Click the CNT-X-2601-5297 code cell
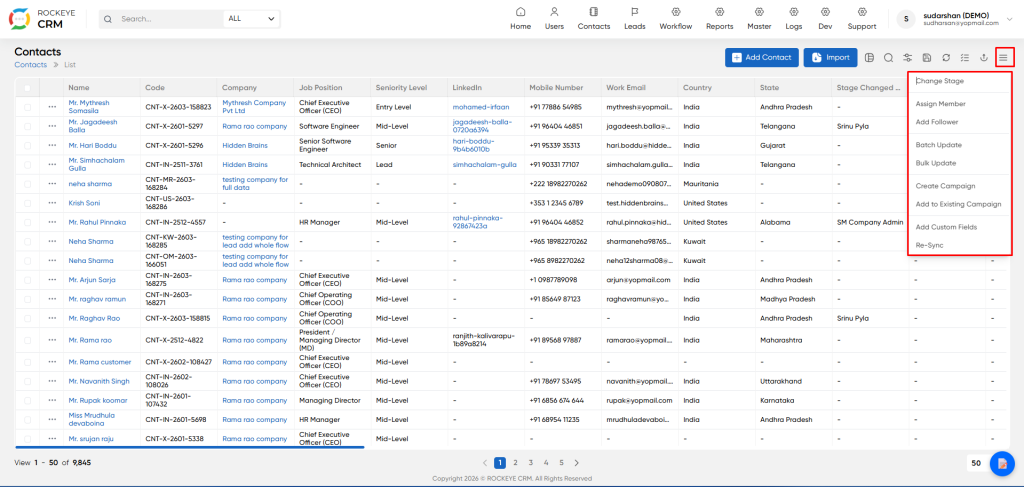The image size is (1024, 487). click(x=178, y=126)
